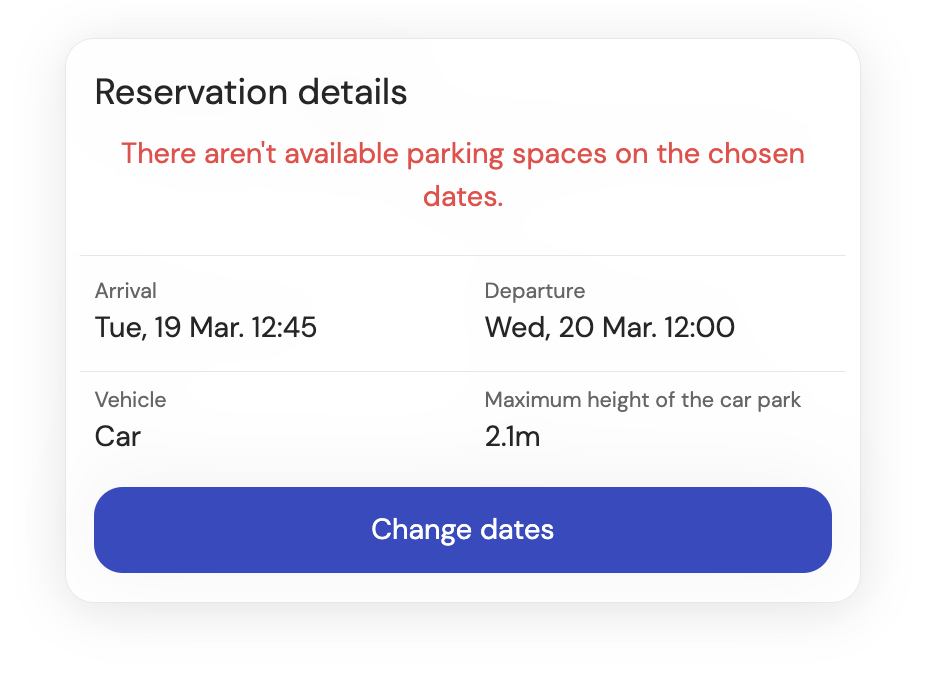Select the departure date Wed, 20 Mar. 12:00
948x674 pixels.
click(x=608, y=327)
